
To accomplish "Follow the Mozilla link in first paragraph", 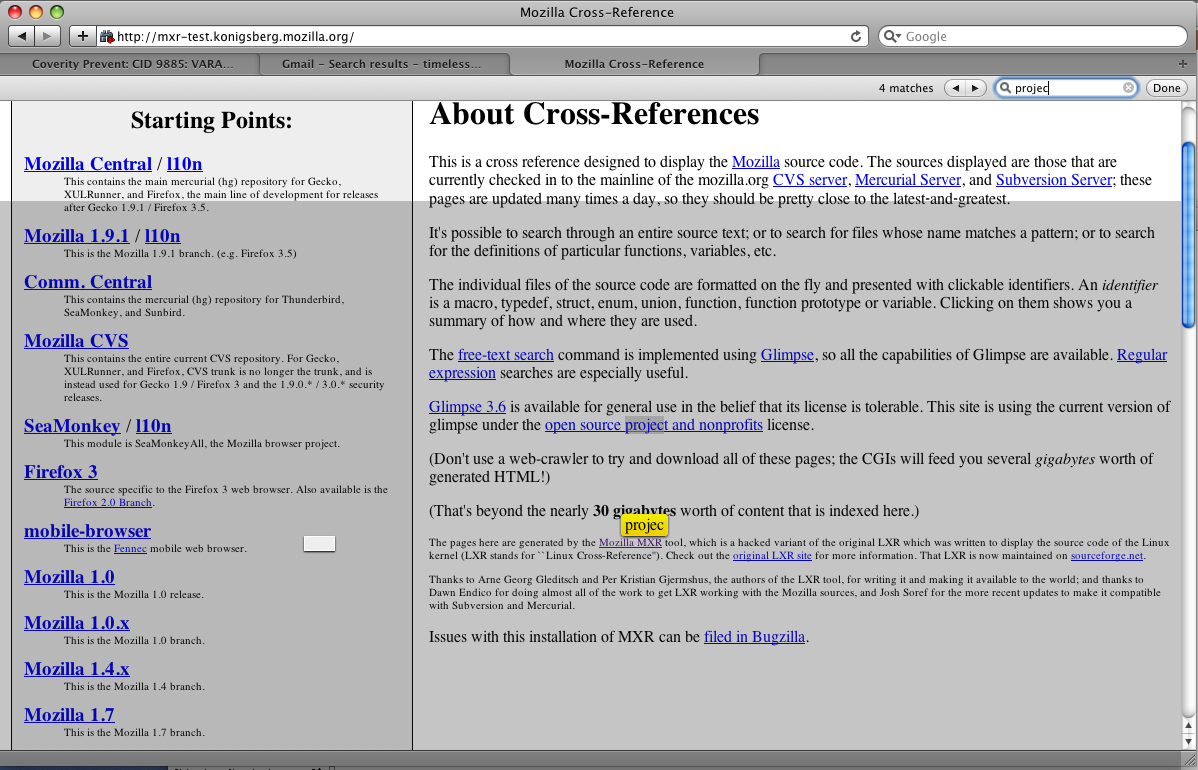I will coord(756,162).
